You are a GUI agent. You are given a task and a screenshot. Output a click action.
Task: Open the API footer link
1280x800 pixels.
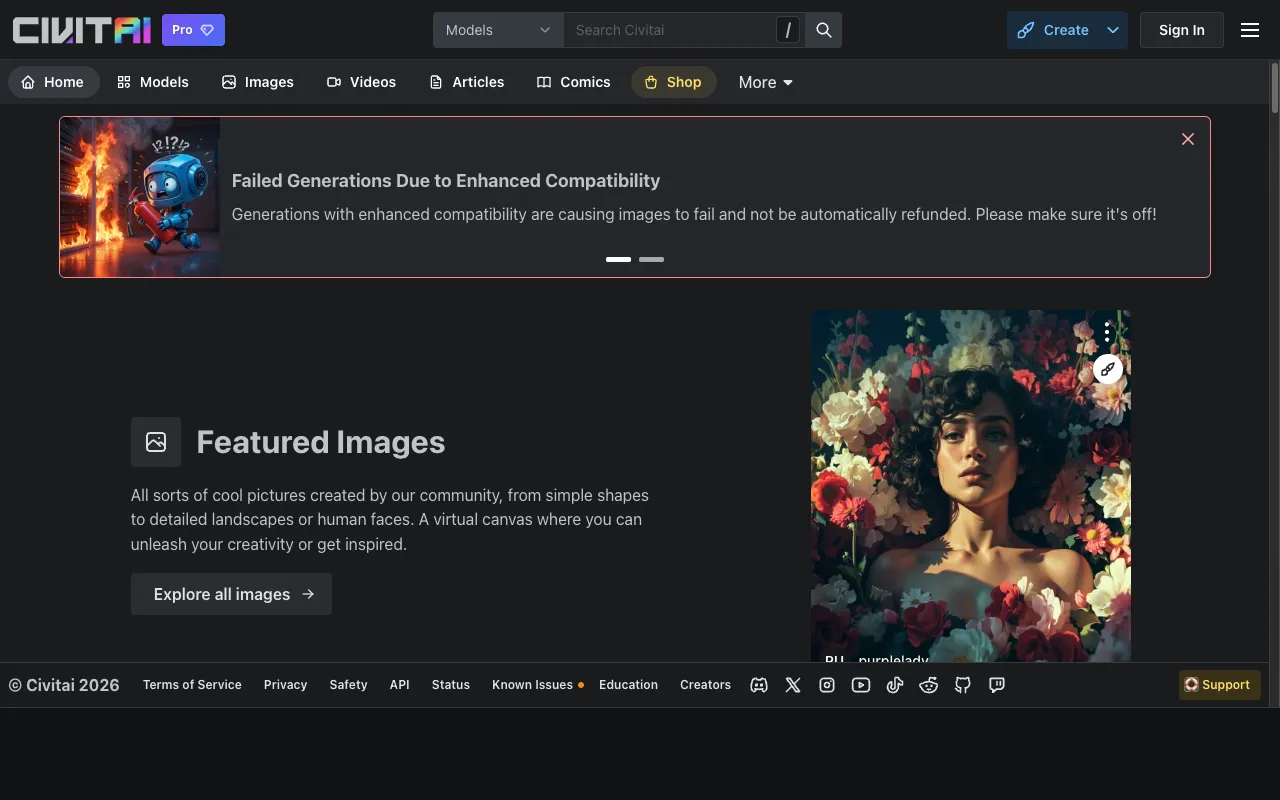click(399, 685)
